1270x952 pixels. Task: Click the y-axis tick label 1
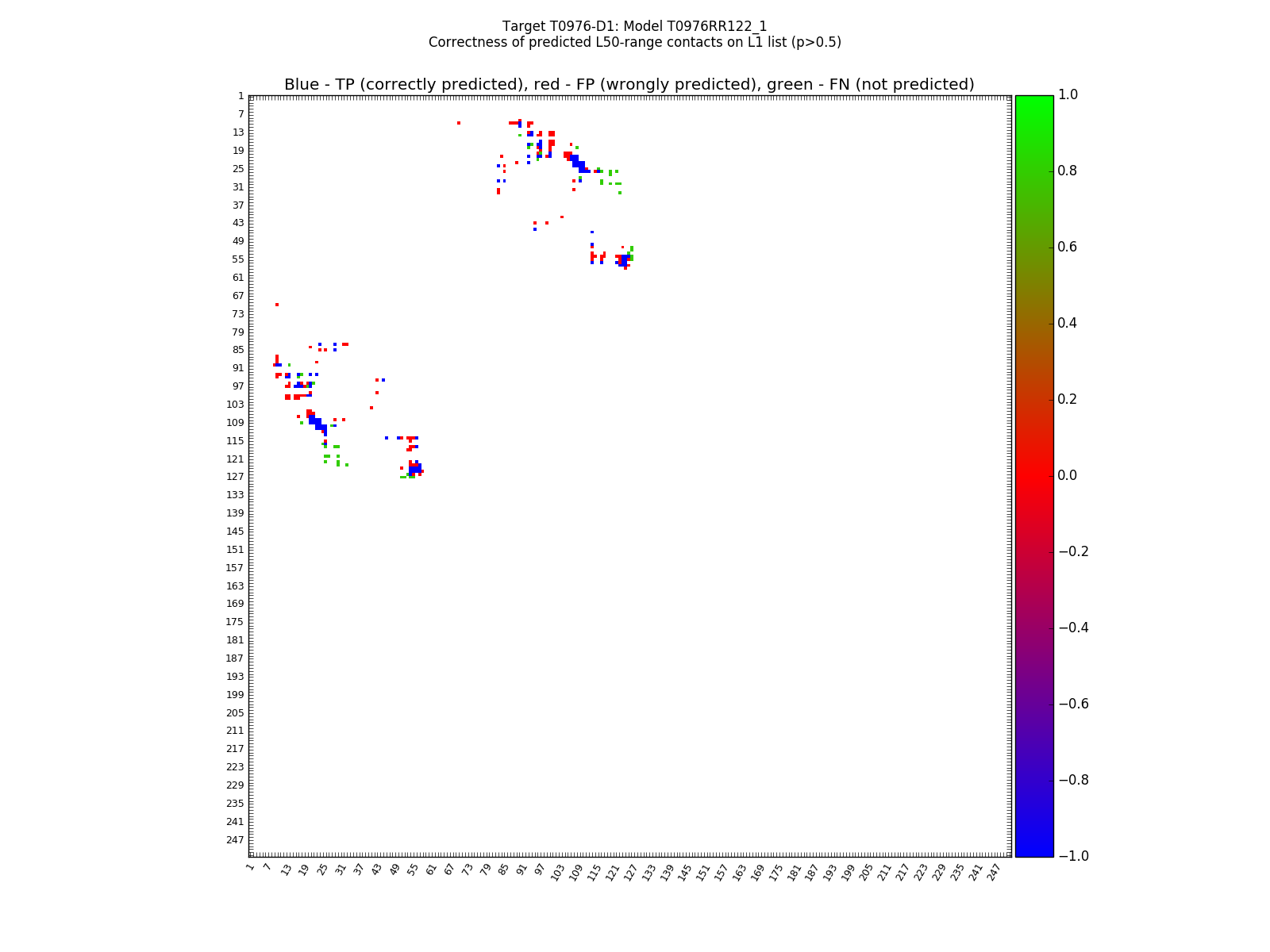(241, 96)
